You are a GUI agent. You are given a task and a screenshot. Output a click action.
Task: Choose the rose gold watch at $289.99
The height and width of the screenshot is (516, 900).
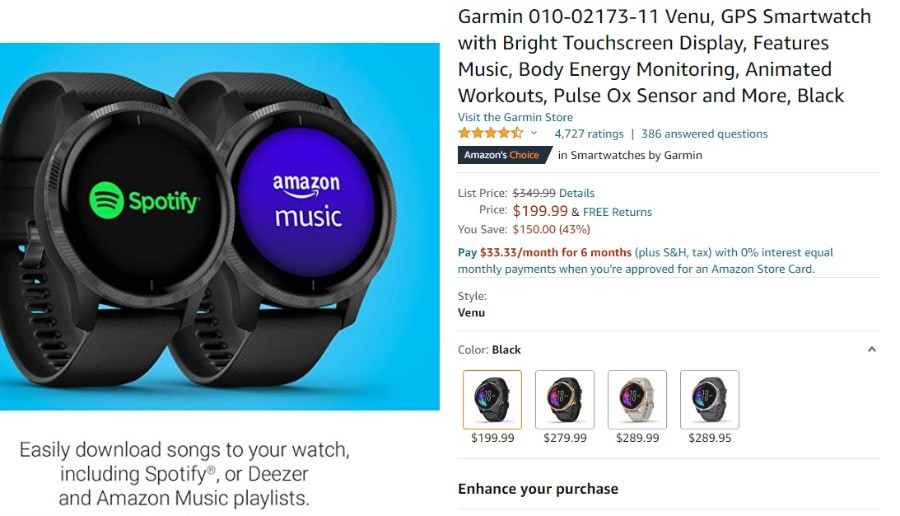tap(637, 399)
